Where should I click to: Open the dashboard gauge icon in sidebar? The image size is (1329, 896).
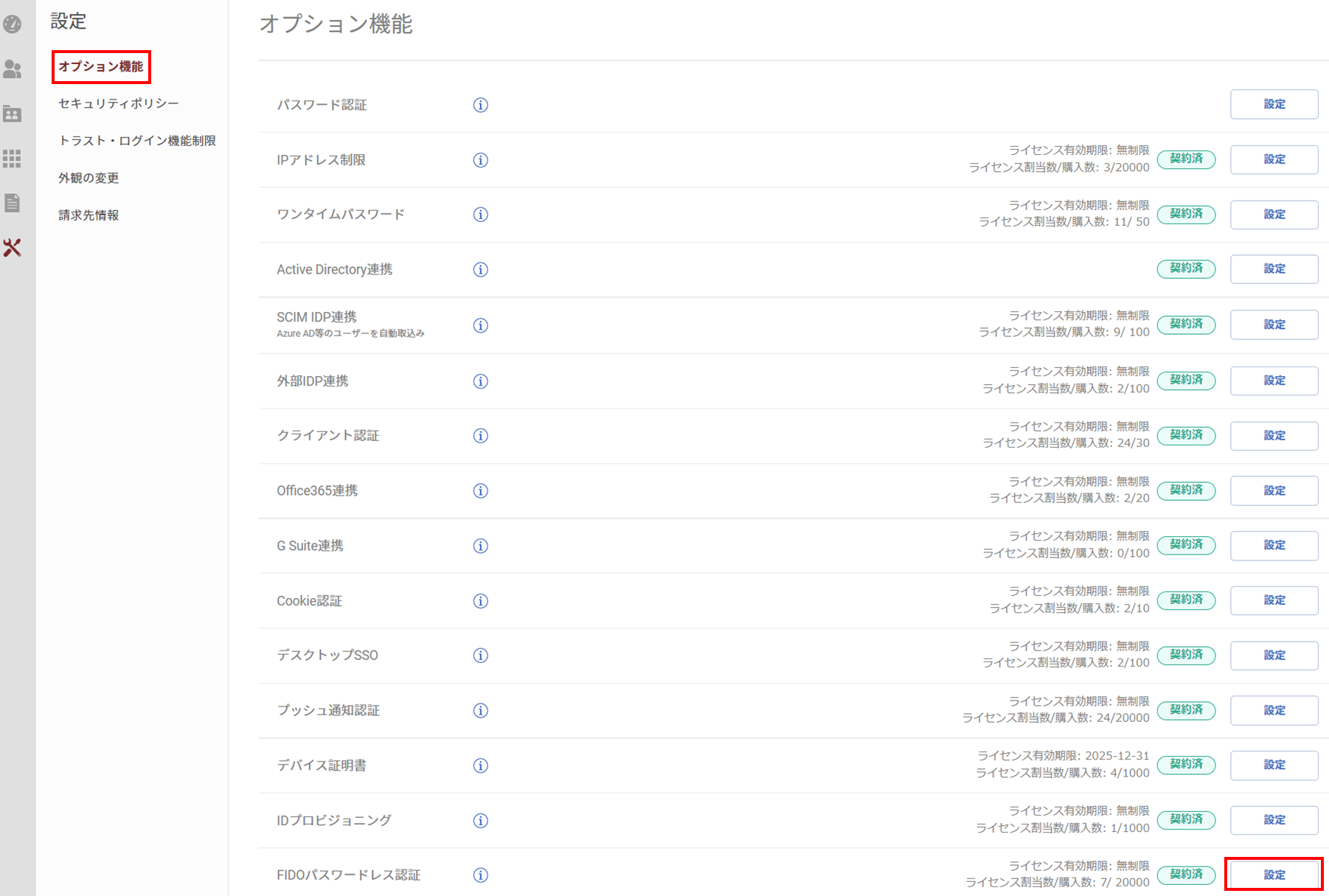(x=13, y=24)
